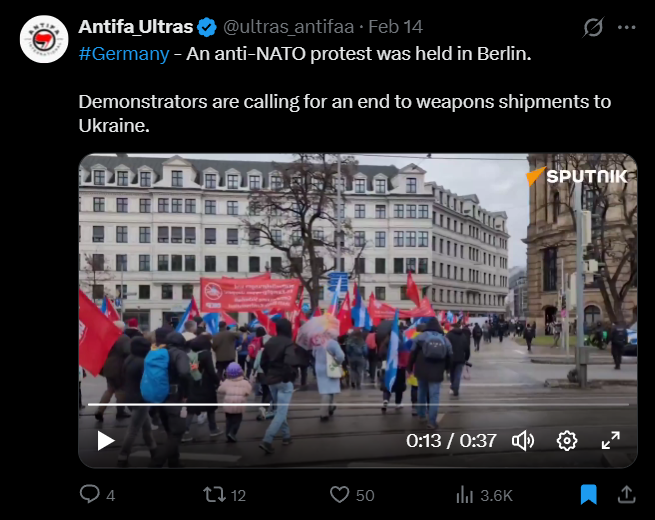Viewport: 655px width, 520px height.
Task: Open video settings gear
Action: click(x=567, y=441)
